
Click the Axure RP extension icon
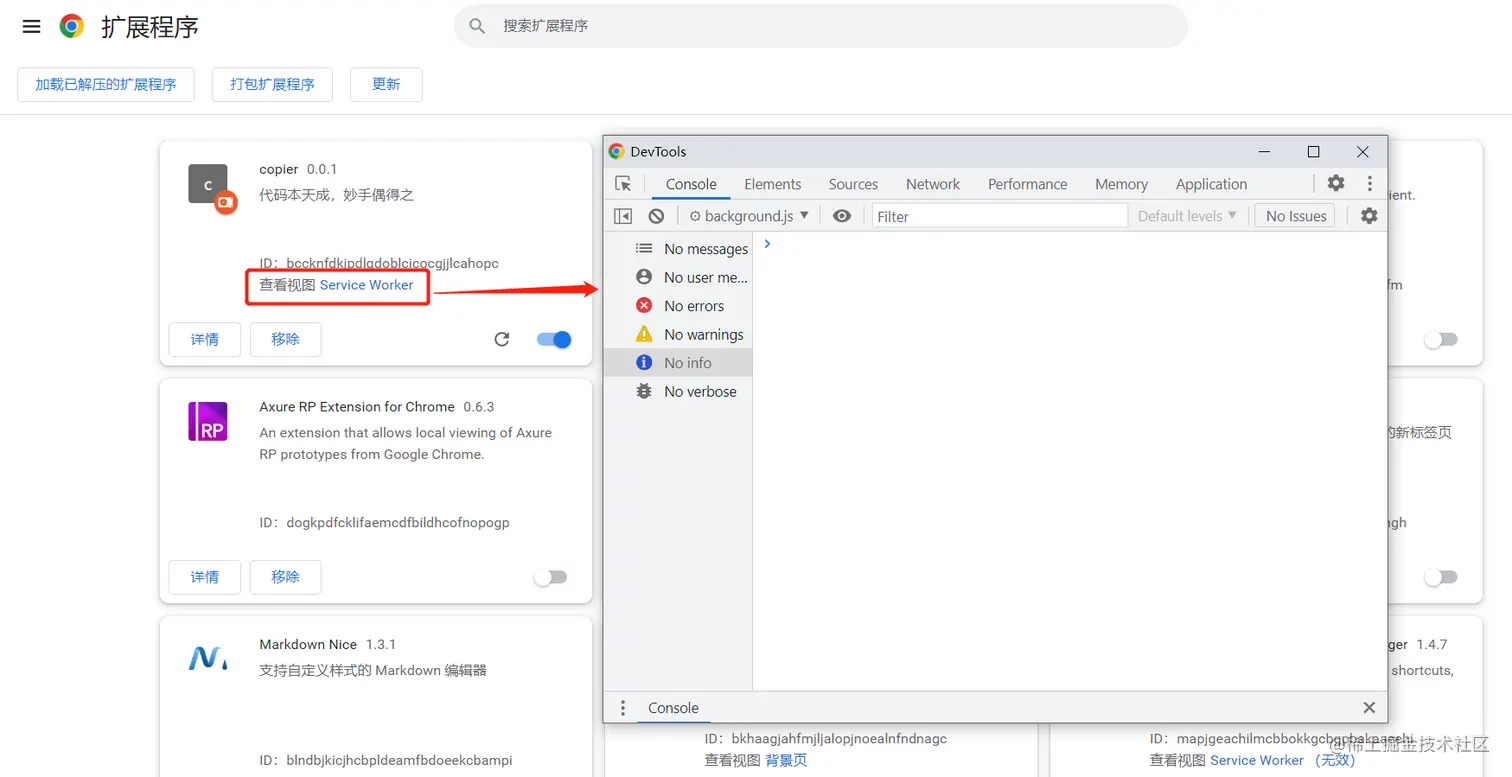pos(208,422)
